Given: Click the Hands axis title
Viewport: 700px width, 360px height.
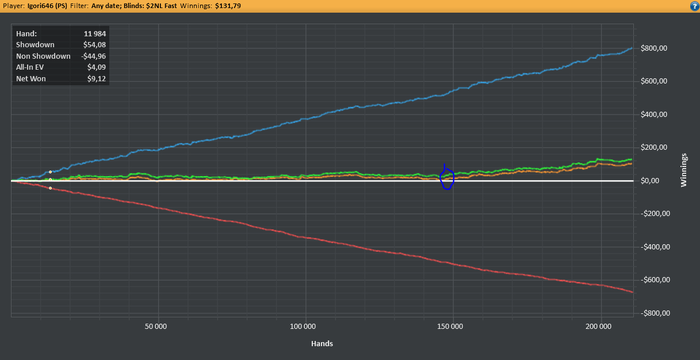Looking at the screenshot, I should (322, 343).
